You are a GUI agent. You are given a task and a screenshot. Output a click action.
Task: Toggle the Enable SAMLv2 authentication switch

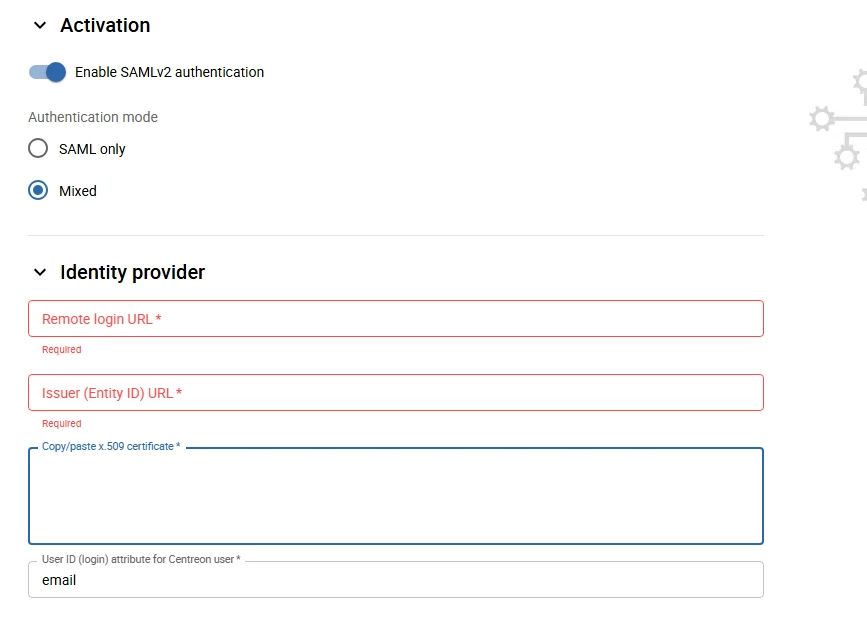click(48, 72)
